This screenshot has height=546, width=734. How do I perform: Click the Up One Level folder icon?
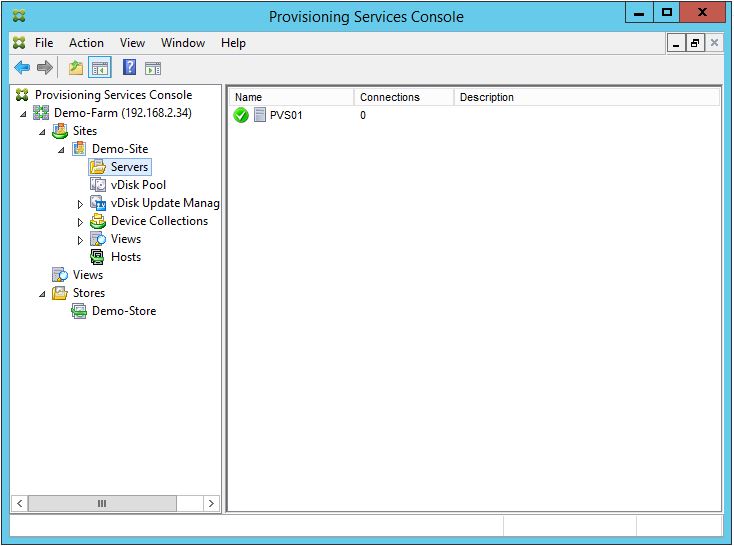click(76, 68)
